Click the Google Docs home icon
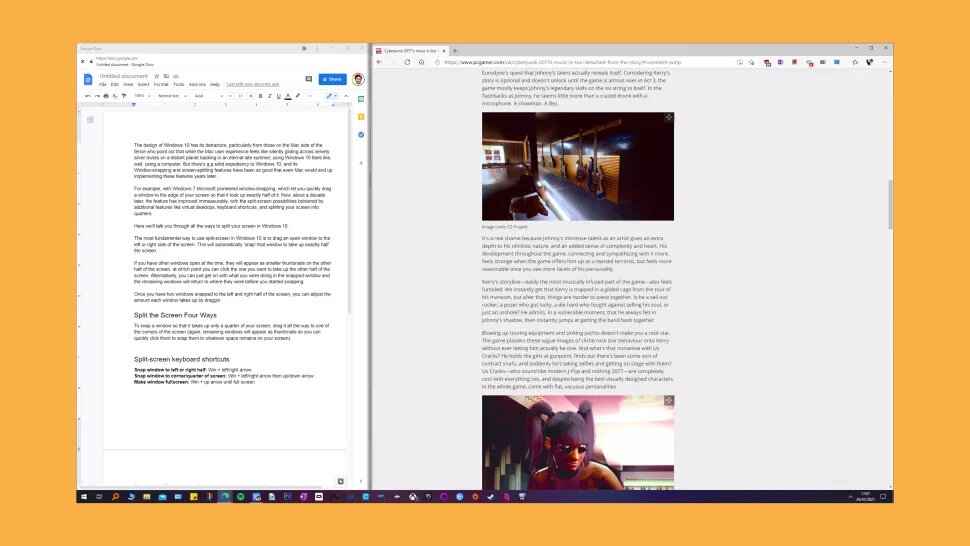The image size is (970, 546). (88, 79)
